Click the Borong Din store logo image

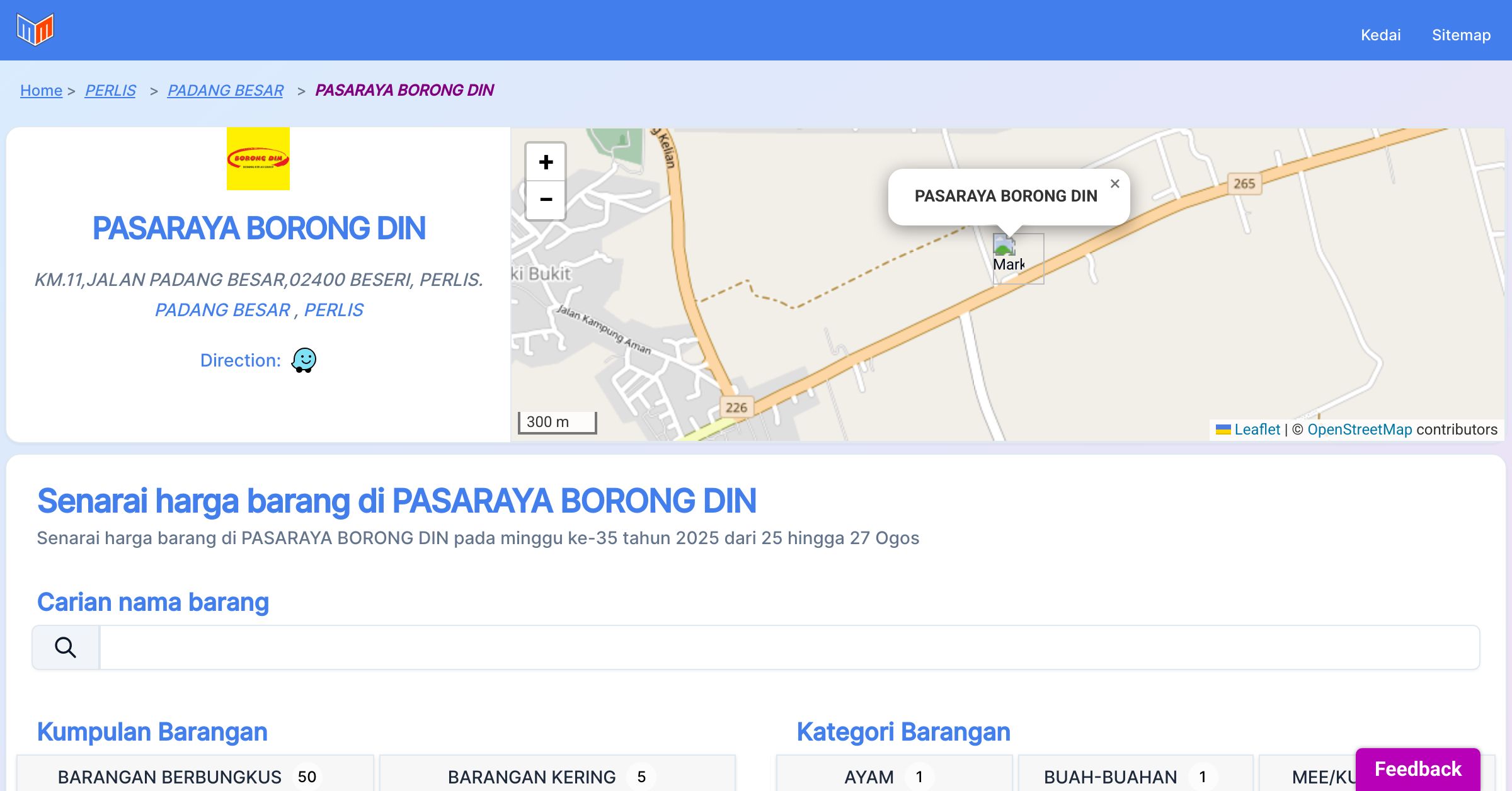click(258, 159)
